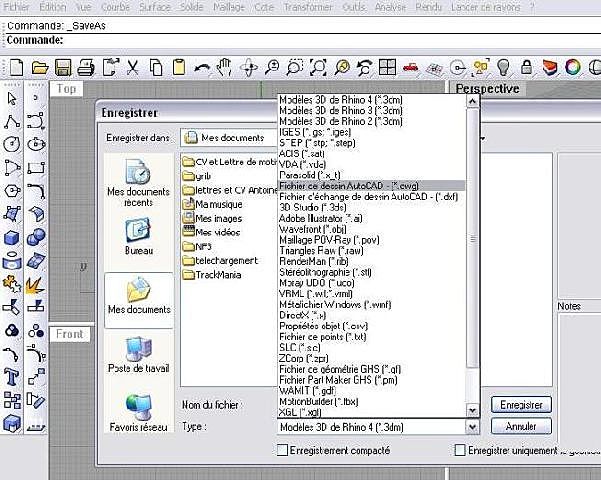Click the Copy icon in toolbar

coord(156,67)
